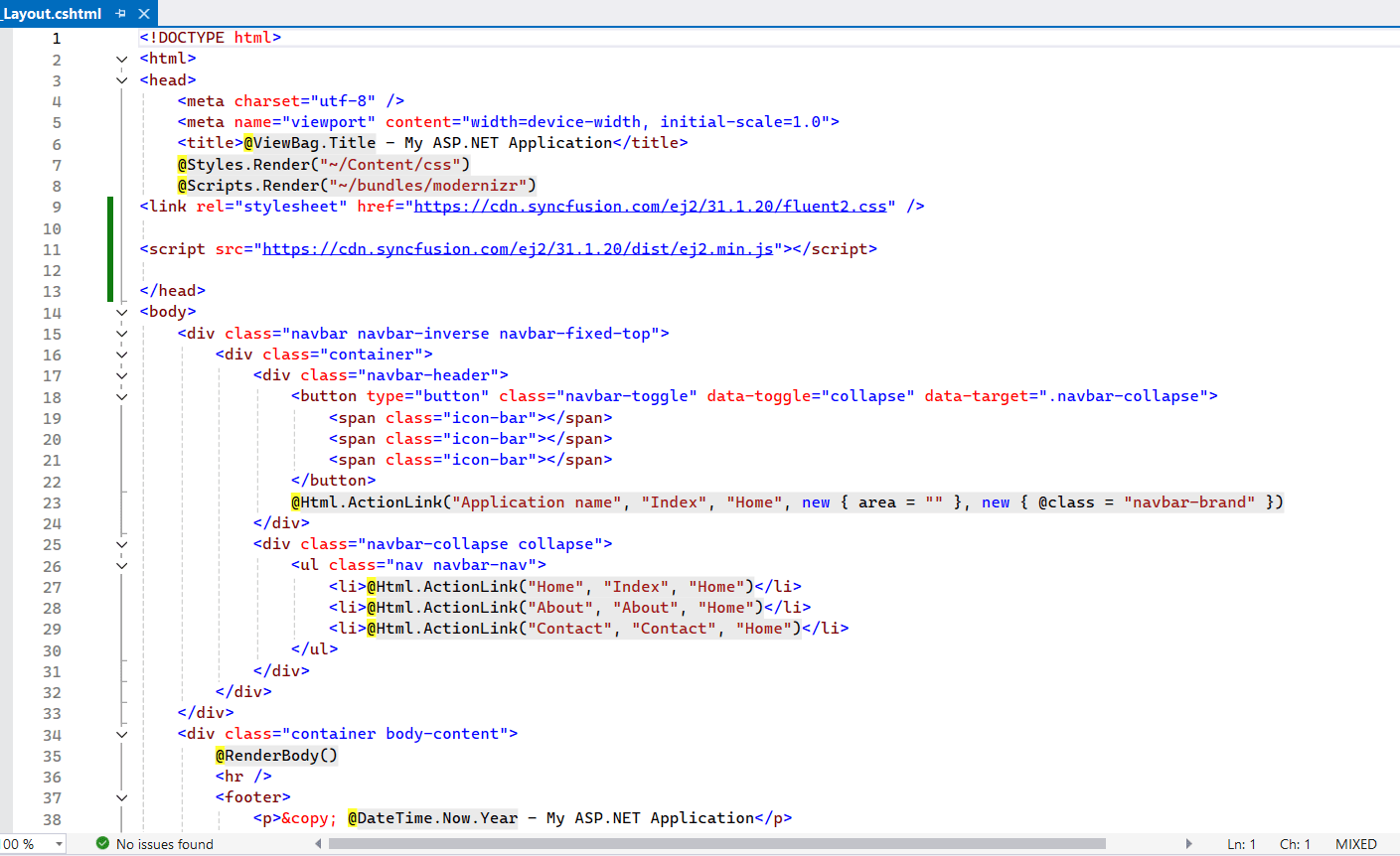This screenshot has width=1400, height=856.
Task: Click the Ch: 1 status bar indicator
Action: [x=1295, y=843]
